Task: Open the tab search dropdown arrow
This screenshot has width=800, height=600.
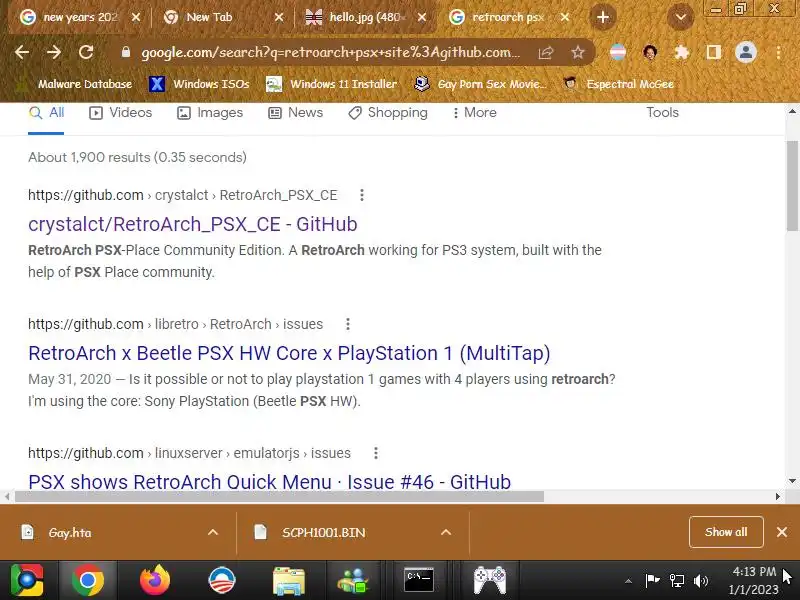Action: coord(681,17)
